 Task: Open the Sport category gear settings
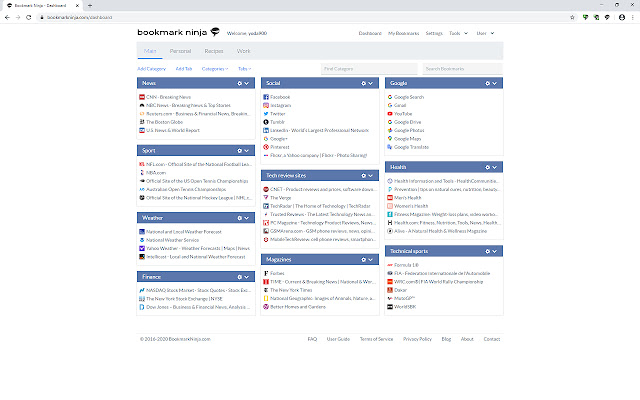click(x=240, y=151)
